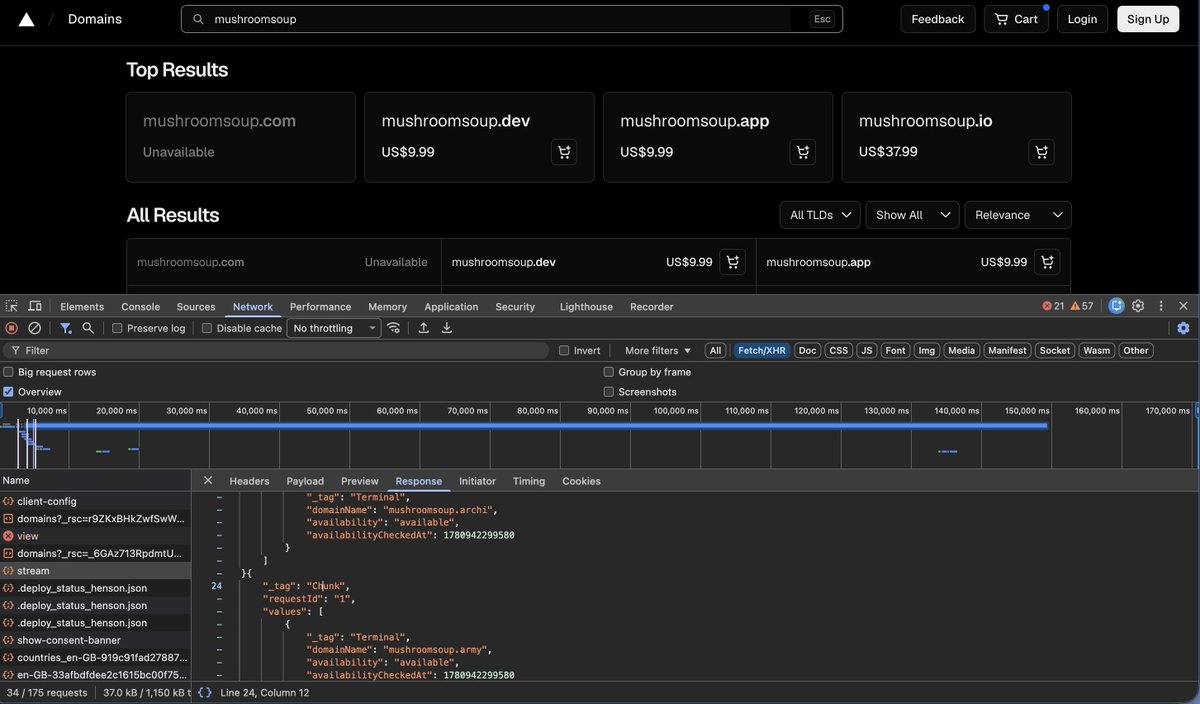
Task: Open the DevTools settings gear
Action: click(x=1138, y=306)
